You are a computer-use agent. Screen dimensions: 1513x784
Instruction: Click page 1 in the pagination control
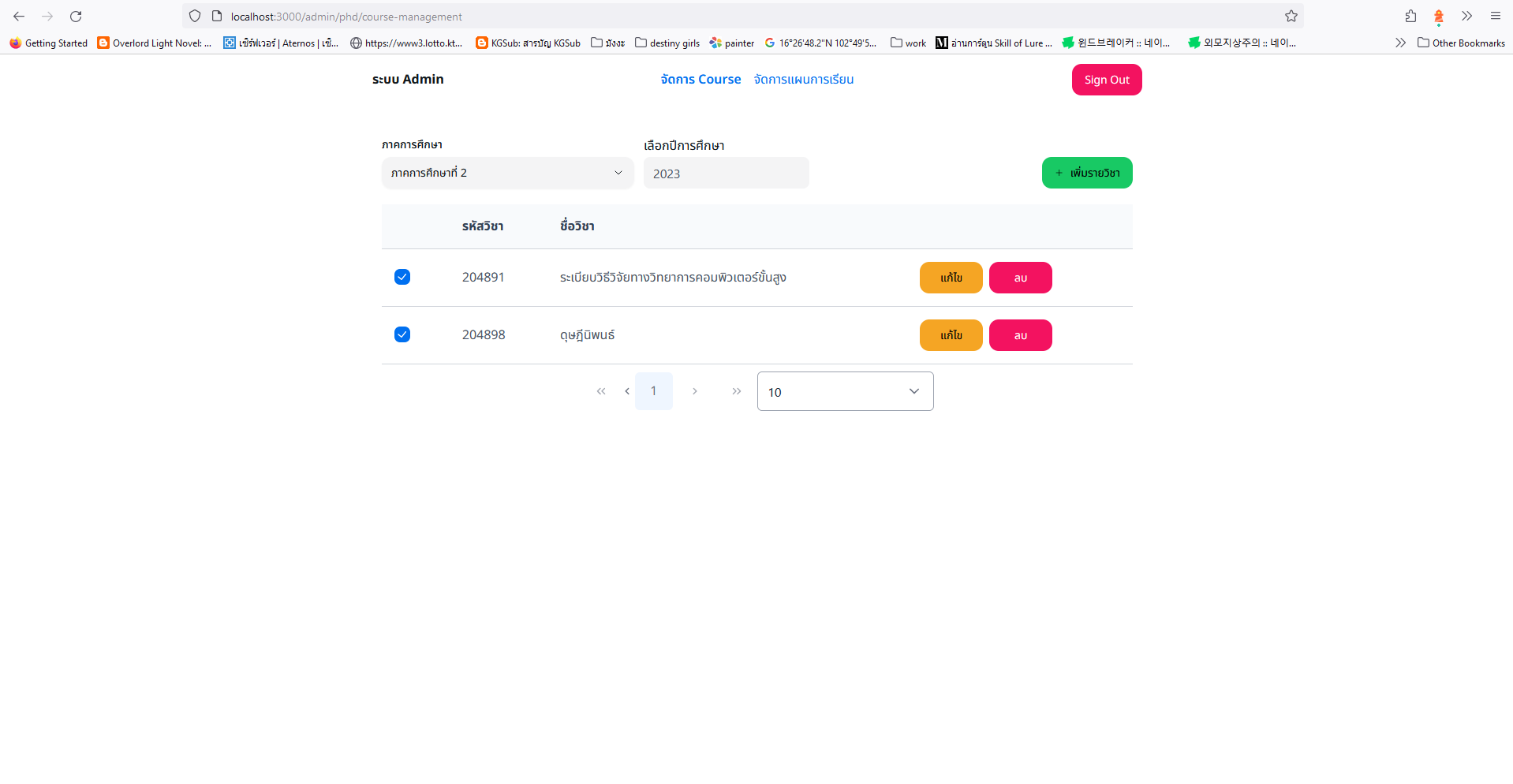point(654,390)
